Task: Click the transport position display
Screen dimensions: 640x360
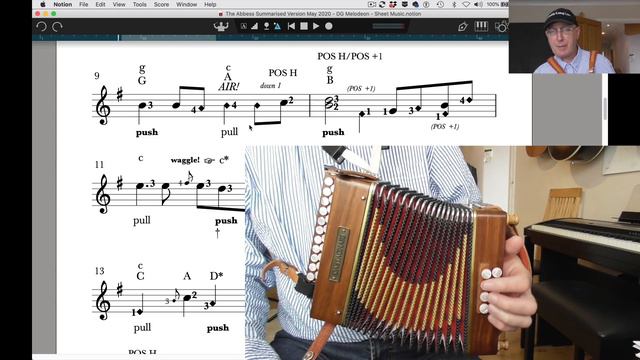Action: pos(388,26)
